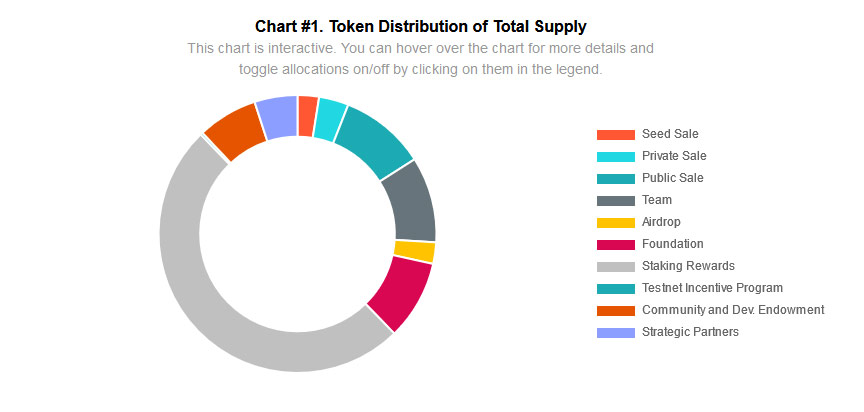Click the Foundation crimson legend swatch
The image size is (864, 412).
(615, 244)
